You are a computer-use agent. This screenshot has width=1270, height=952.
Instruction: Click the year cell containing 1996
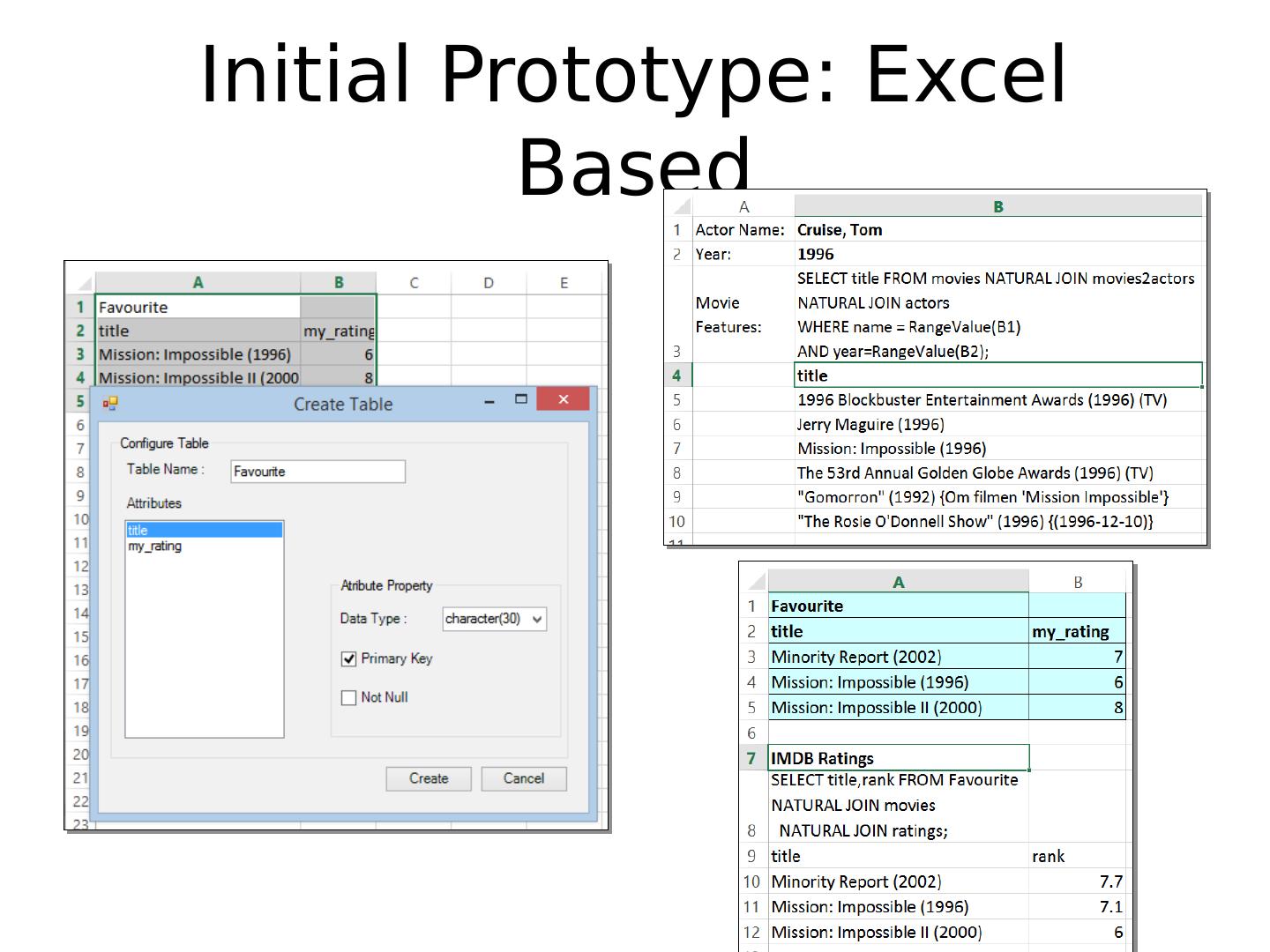click(999, 254)
